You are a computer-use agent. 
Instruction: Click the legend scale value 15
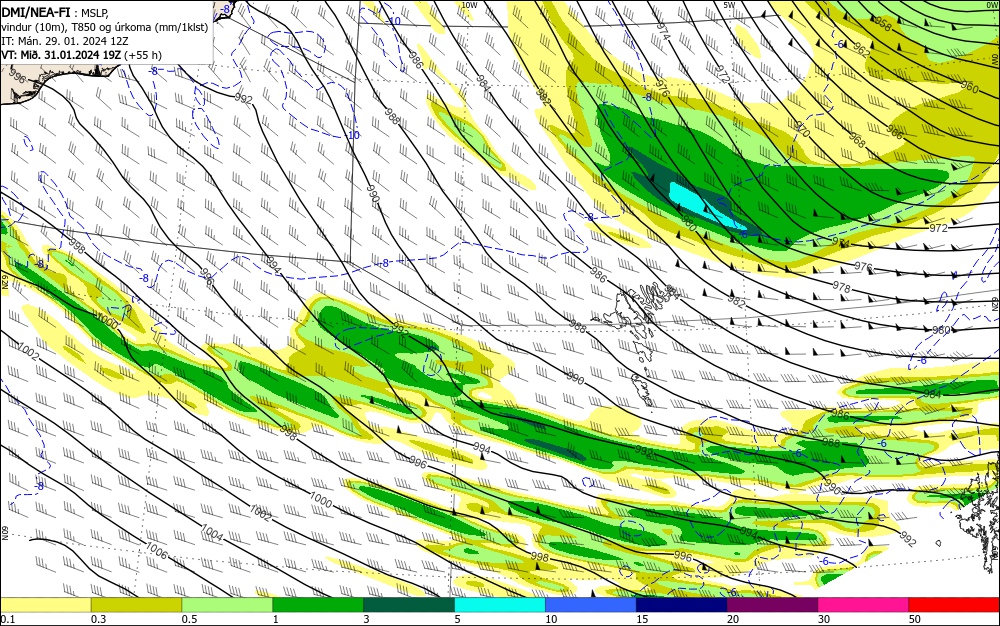[642, 619]
